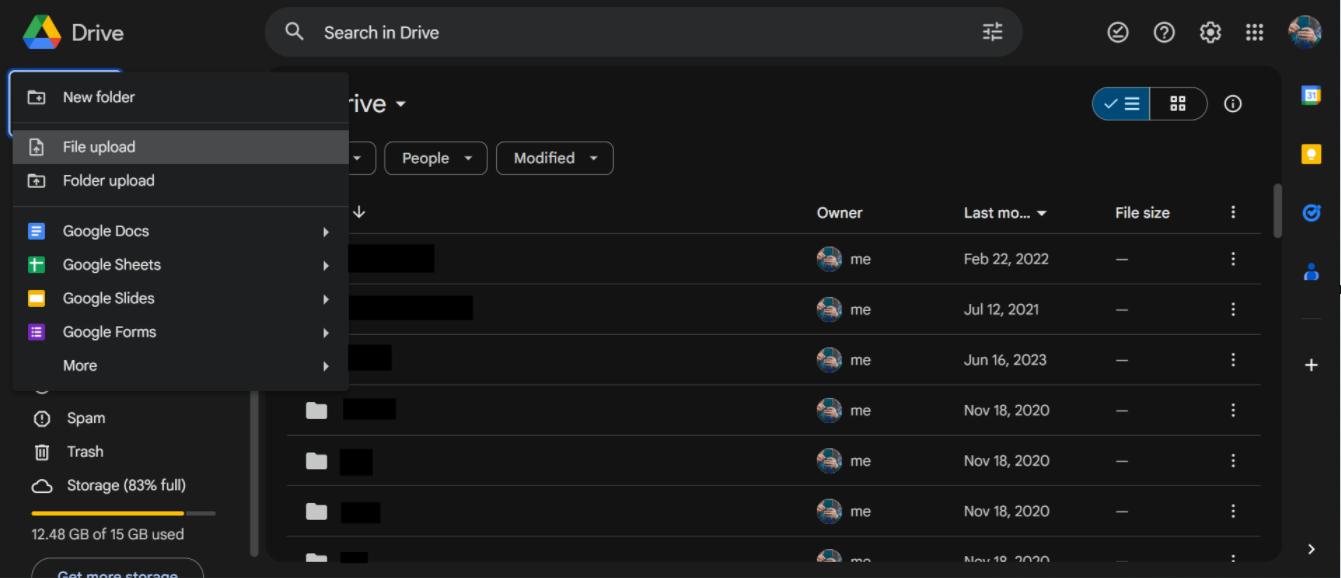This screenshot has width=1341, height=578.
Task: Click the Trash bin icon
Action: coord(42,452)
